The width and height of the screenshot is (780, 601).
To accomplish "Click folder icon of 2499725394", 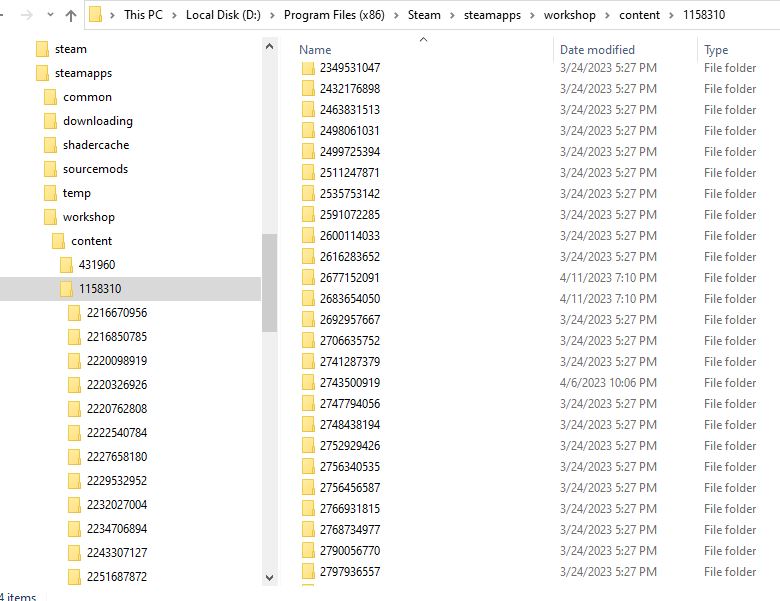I will [x=308, y=151].
